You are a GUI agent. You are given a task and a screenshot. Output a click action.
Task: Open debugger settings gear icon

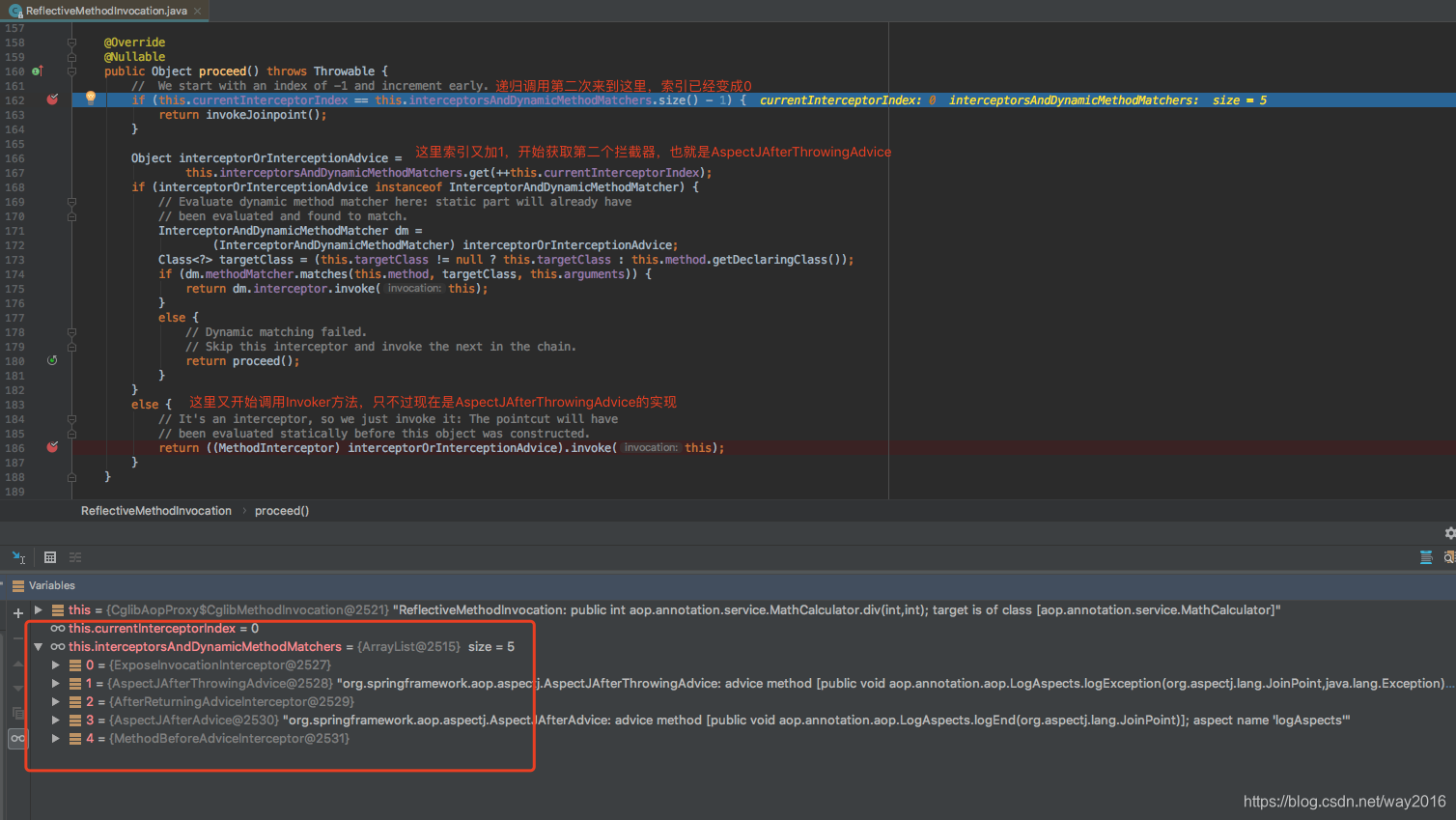coord(1449,533)
